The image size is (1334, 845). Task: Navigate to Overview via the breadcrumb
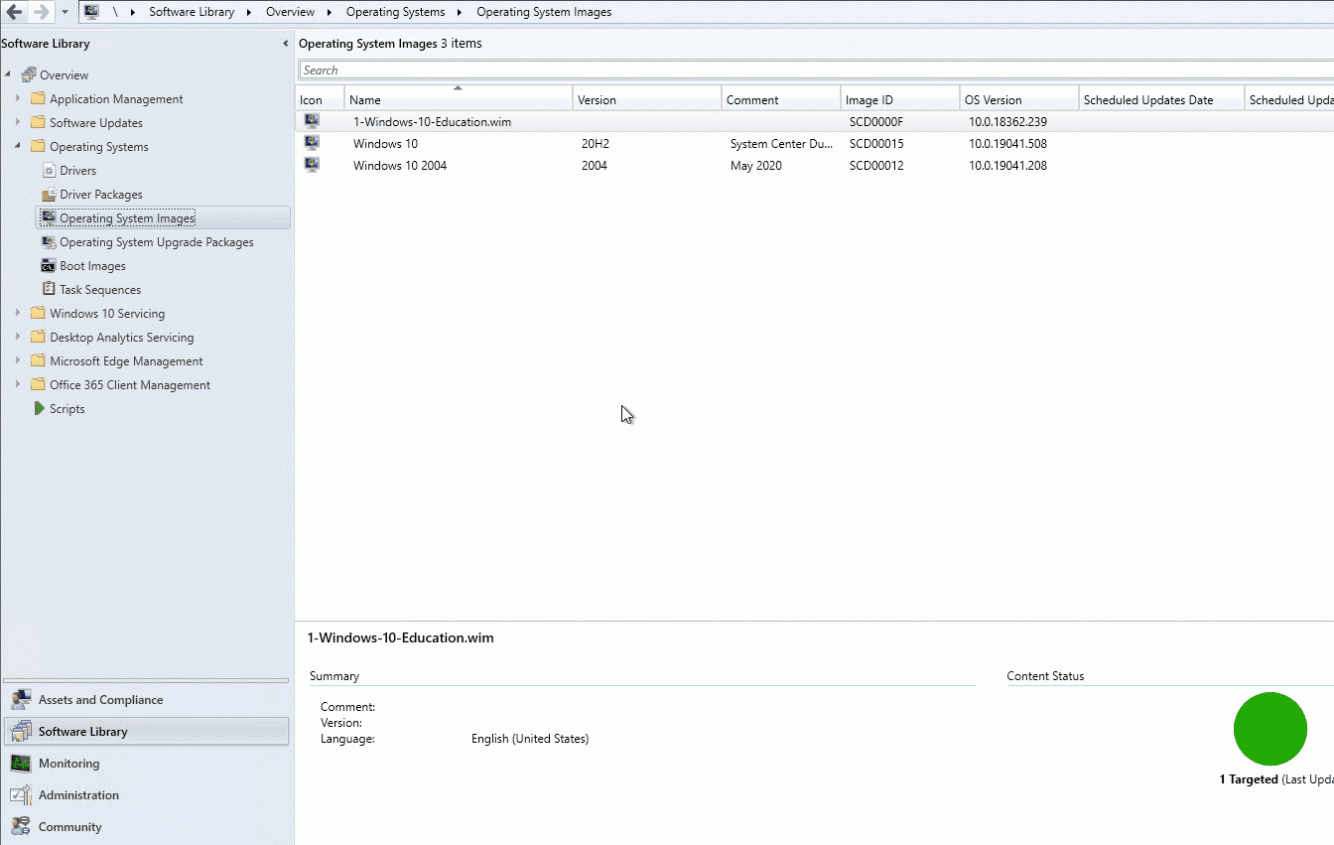(x=290, y=11)
